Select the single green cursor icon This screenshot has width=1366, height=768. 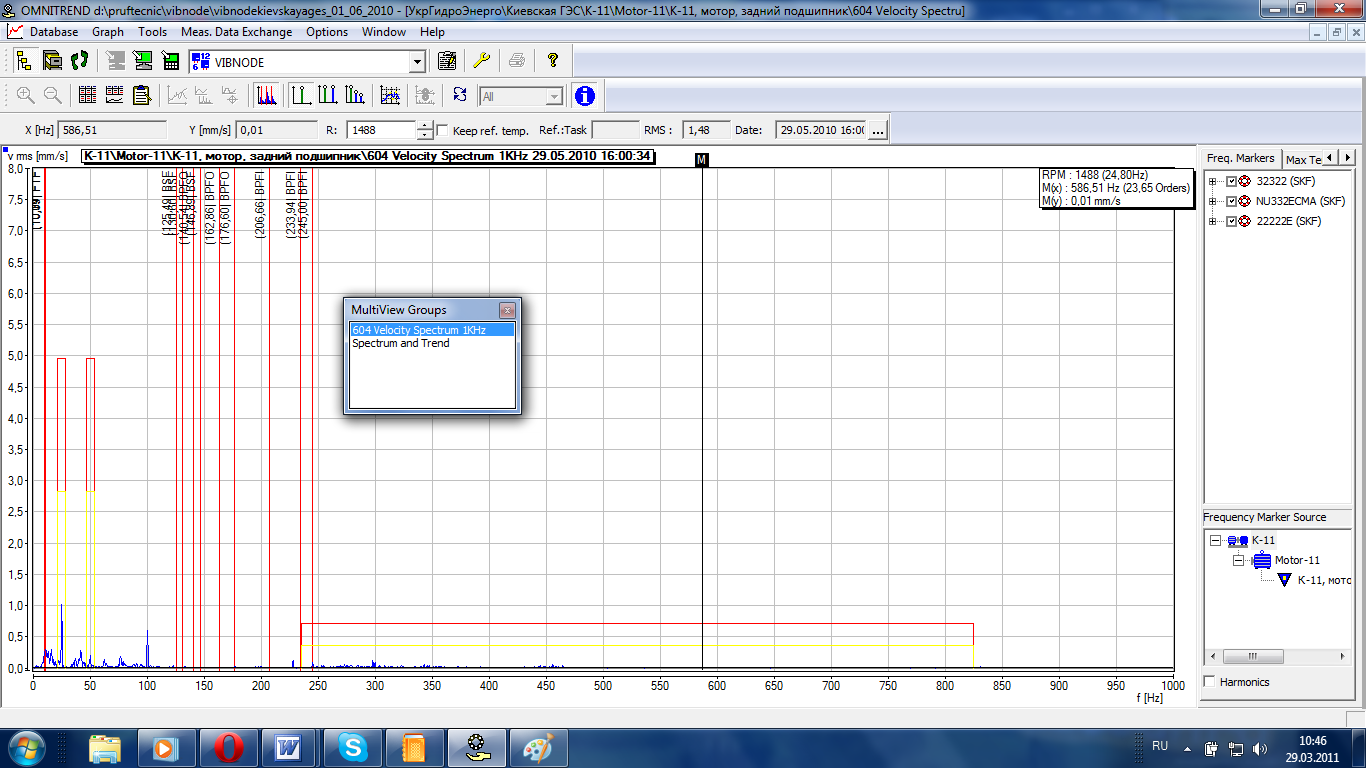point(301,96)
